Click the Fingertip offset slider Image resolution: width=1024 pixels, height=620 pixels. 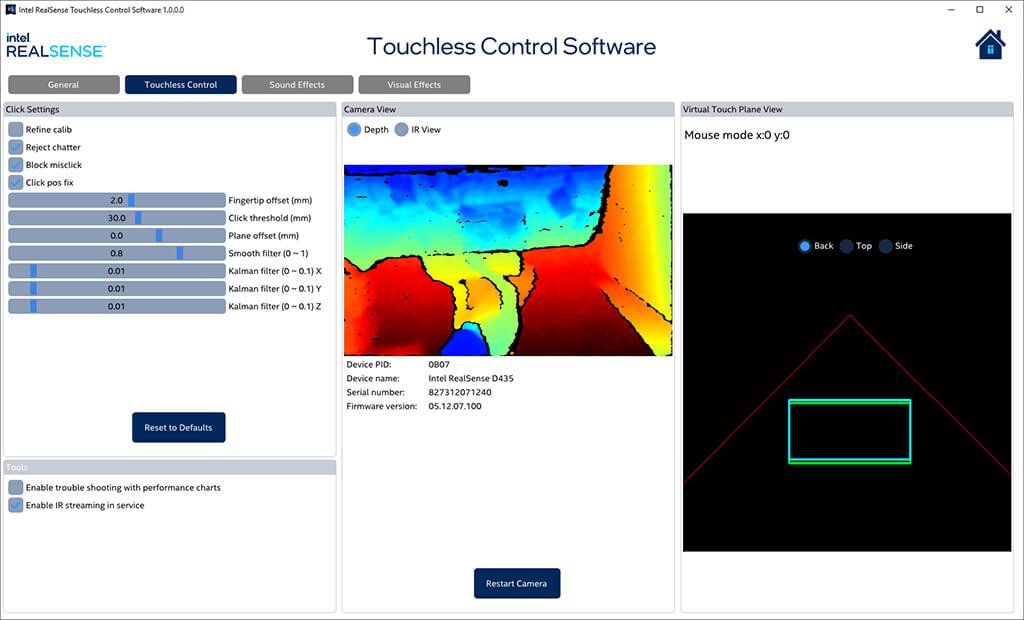(117, 200)
